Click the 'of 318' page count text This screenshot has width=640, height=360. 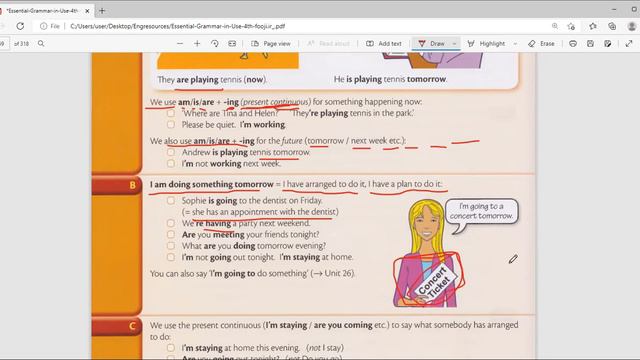coord(21,44)
